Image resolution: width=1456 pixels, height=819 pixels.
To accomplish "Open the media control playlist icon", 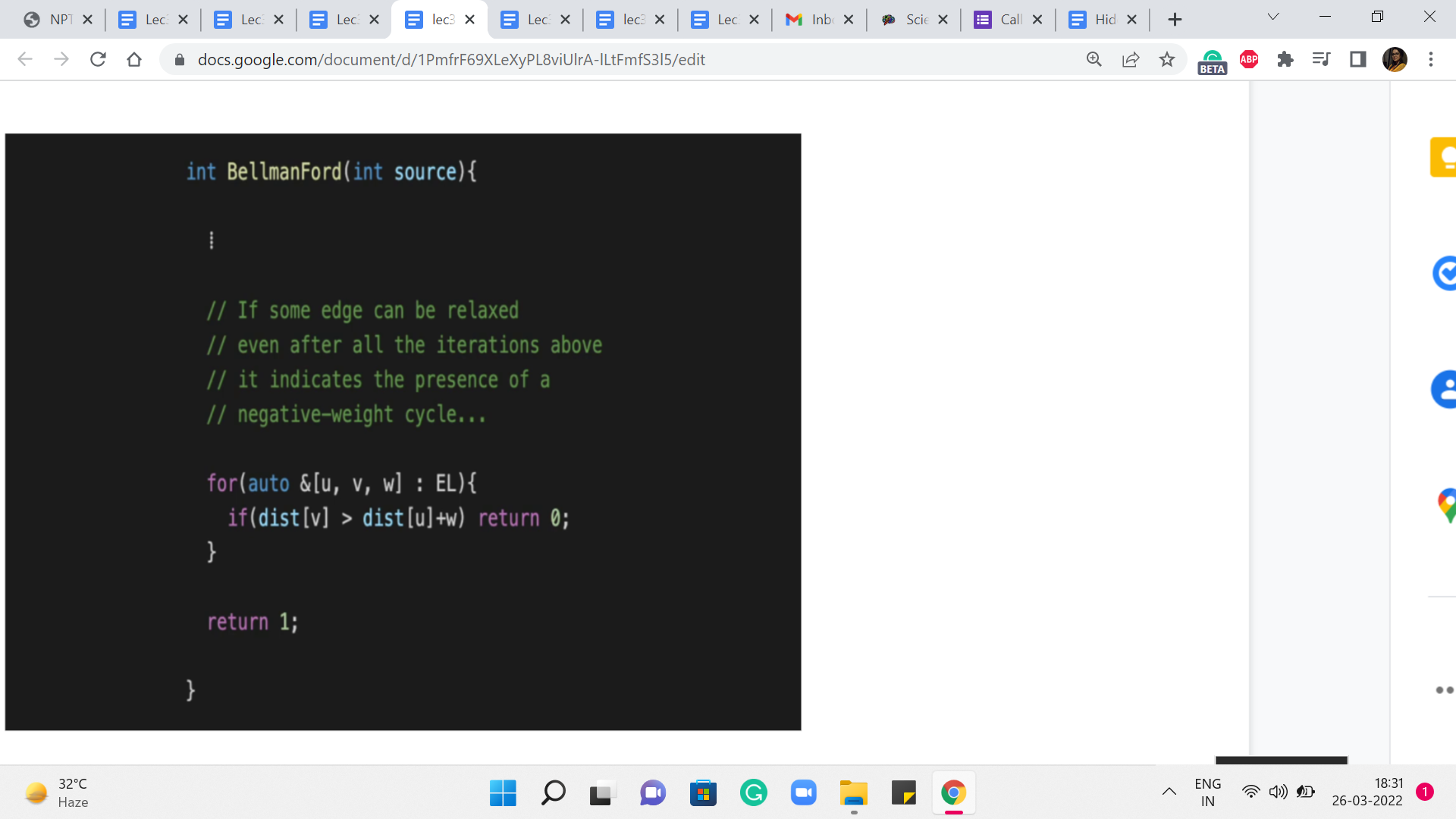I will (1321, 59).
